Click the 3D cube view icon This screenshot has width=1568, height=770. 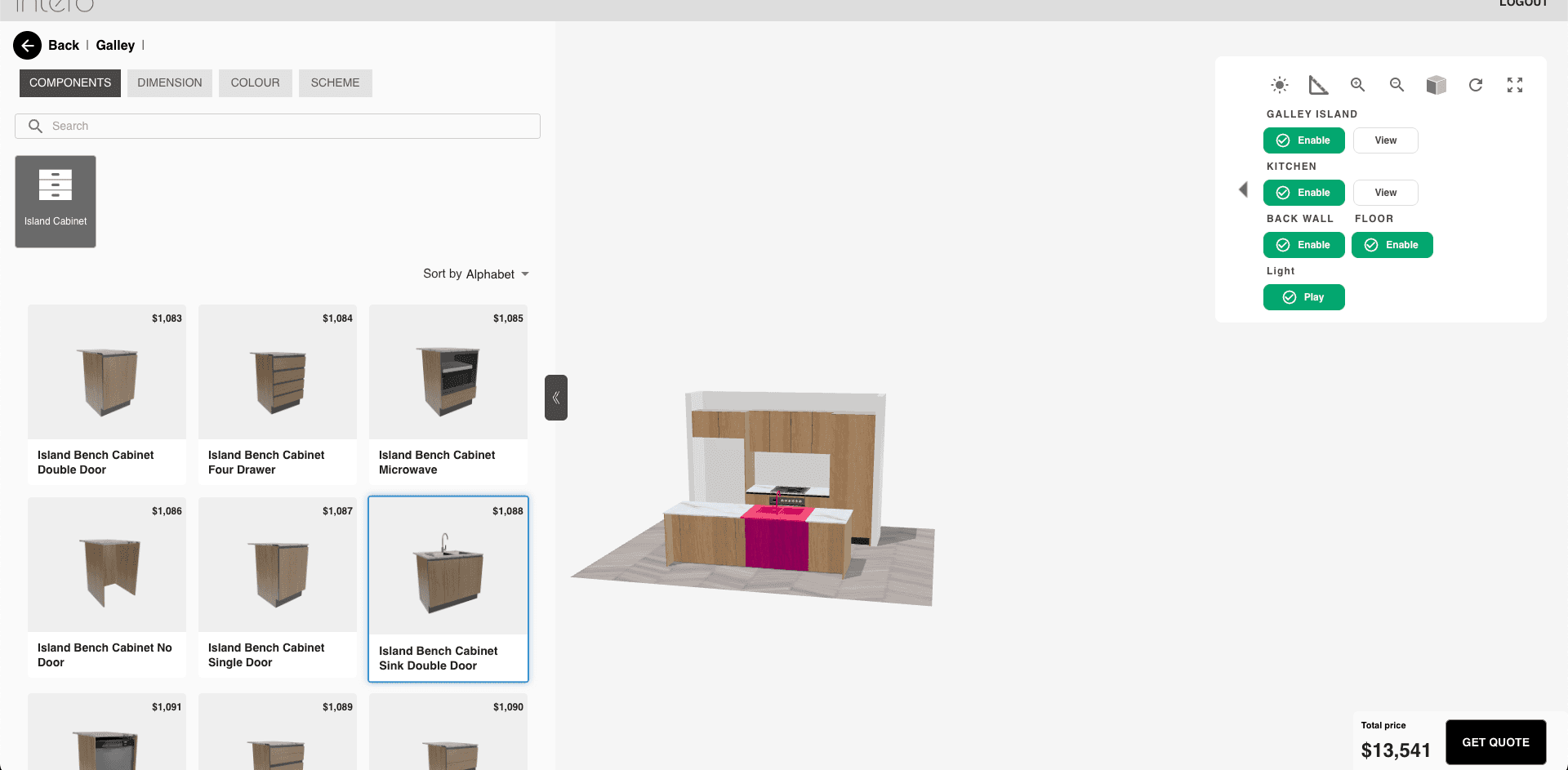tap(1436, 85)
